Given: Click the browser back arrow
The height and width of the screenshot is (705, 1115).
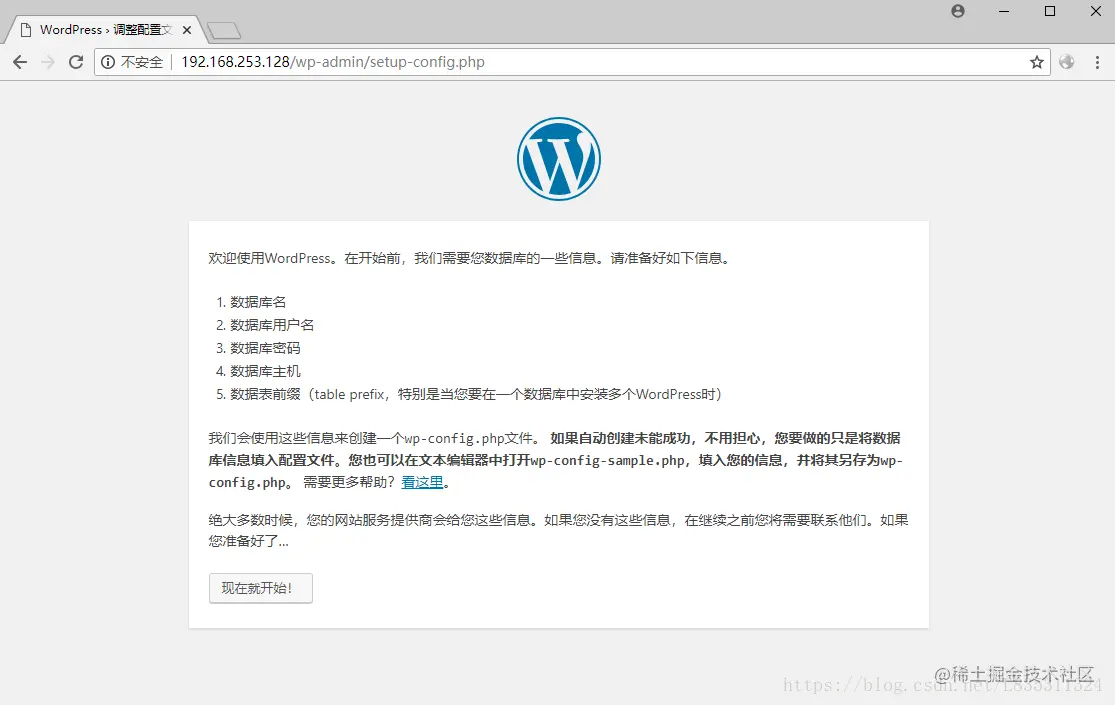Looking at the screenshot, I should [20, 62].
